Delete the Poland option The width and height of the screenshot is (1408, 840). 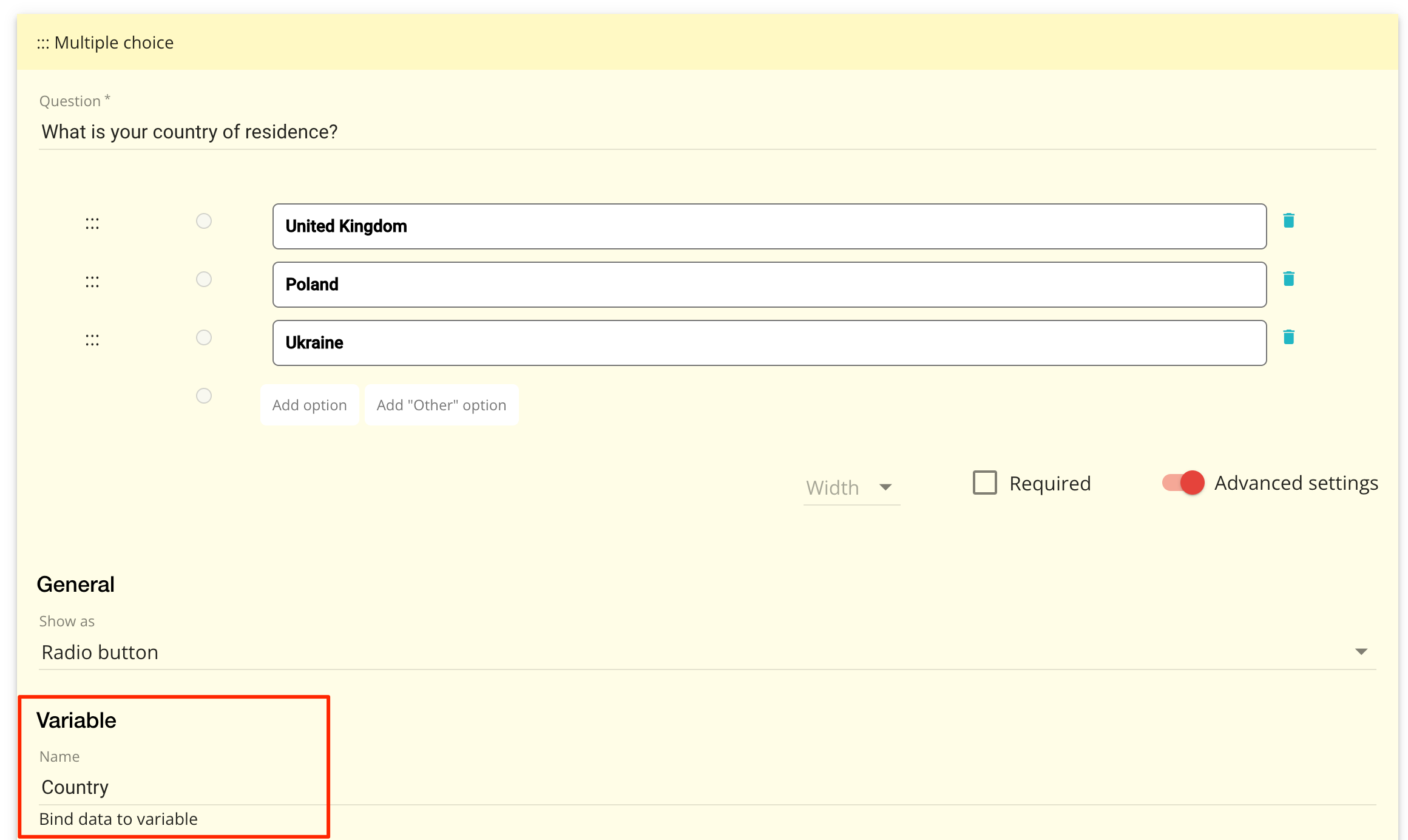pos(1288,279)
